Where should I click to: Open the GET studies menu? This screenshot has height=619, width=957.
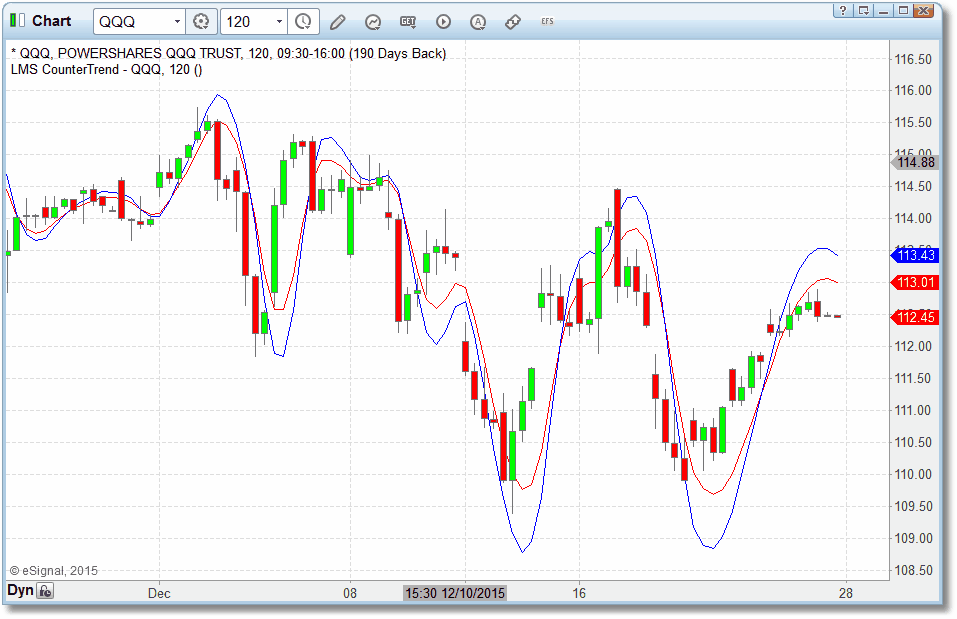coord(408,22)
